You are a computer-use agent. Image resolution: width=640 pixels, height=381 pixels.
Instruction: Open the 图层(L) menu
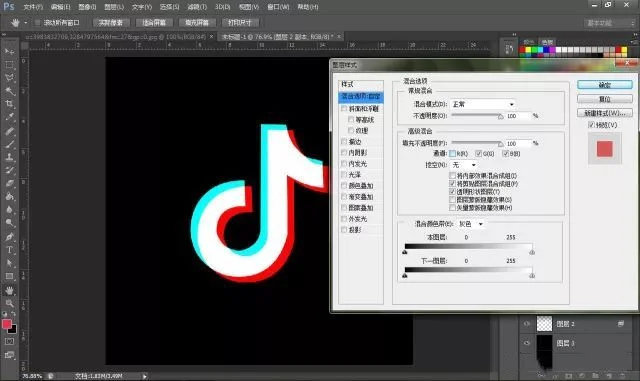114,7
